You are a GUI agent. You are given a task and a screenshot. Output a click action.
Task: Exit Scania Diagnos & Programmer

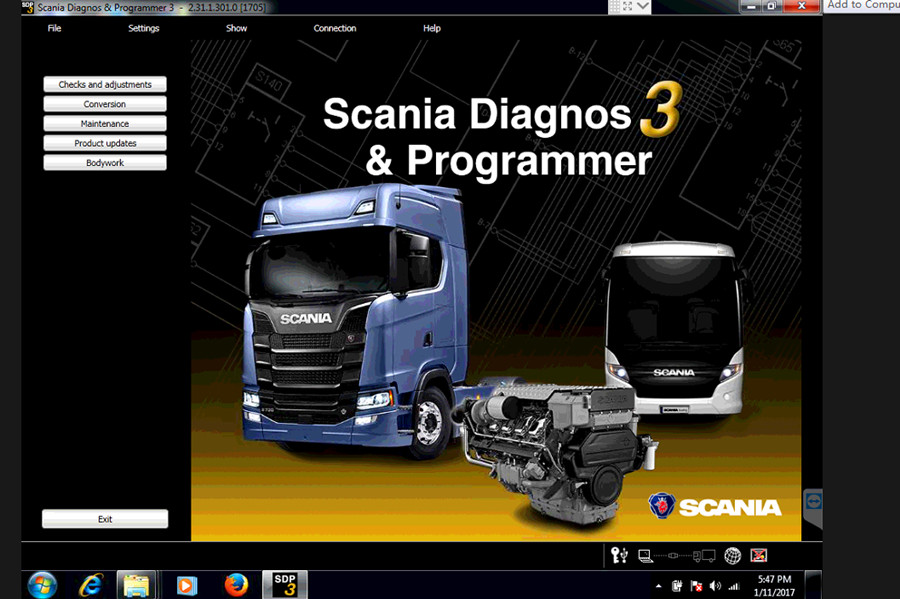pos(105,519)
